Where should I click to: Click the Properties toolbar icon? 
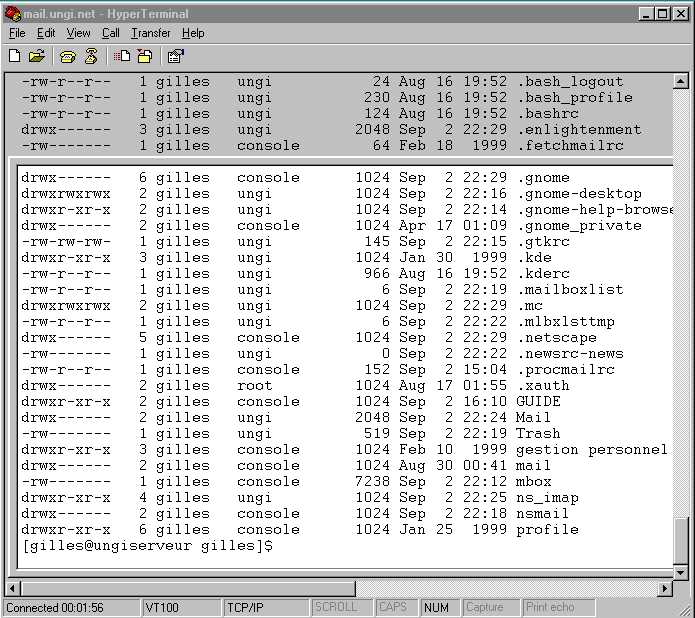[176, 56]
